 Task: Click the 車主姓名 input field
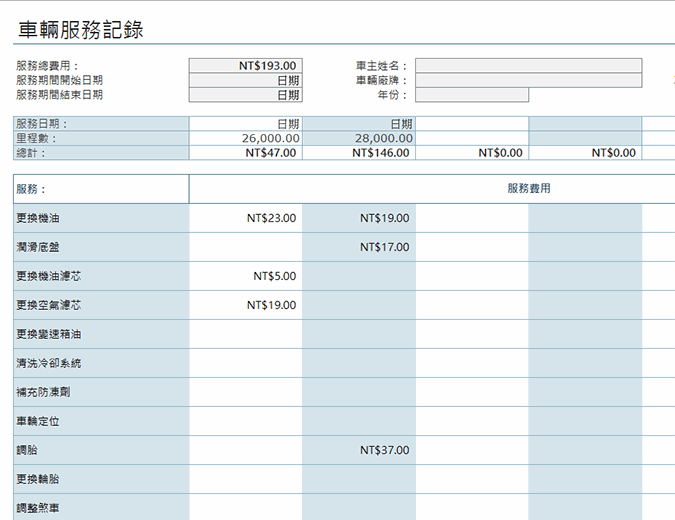coord(528,66)
